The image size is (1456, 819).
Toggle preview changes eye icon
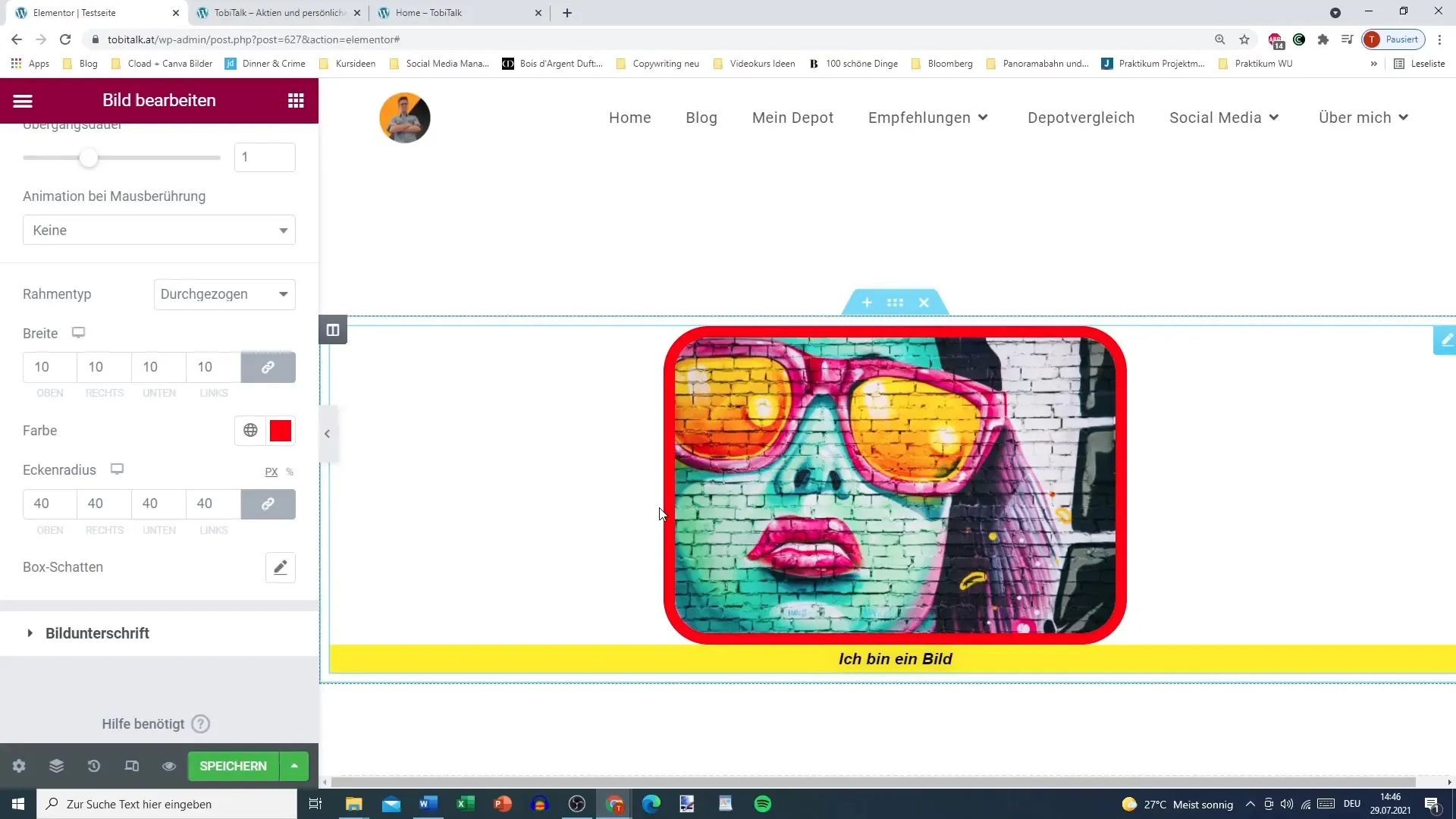tap(169, 766)
